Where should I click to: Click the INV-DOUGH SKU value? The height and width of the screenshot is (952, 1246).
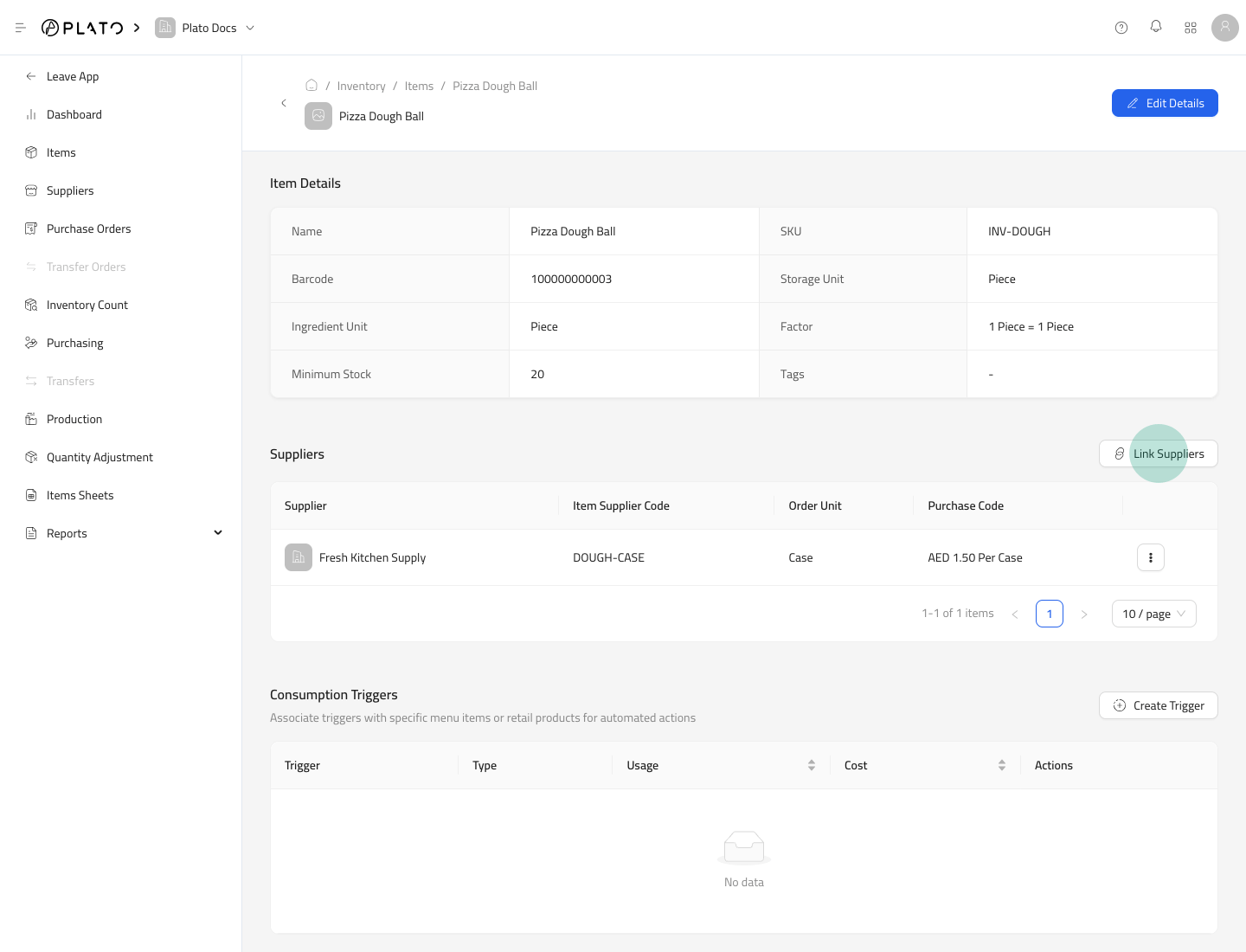[1019, 231]
